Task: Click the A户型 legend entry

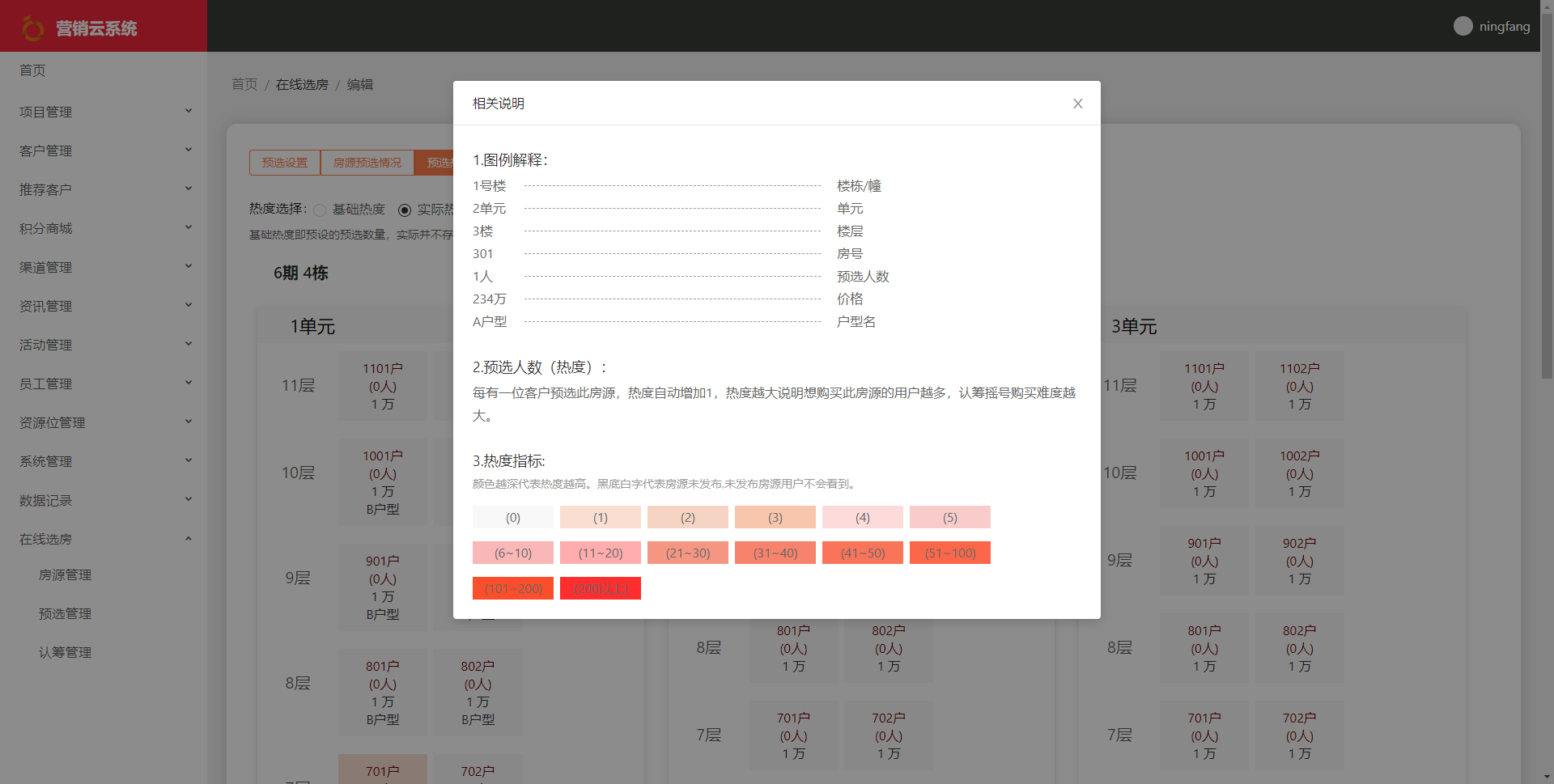Action: tap(490, 322)
